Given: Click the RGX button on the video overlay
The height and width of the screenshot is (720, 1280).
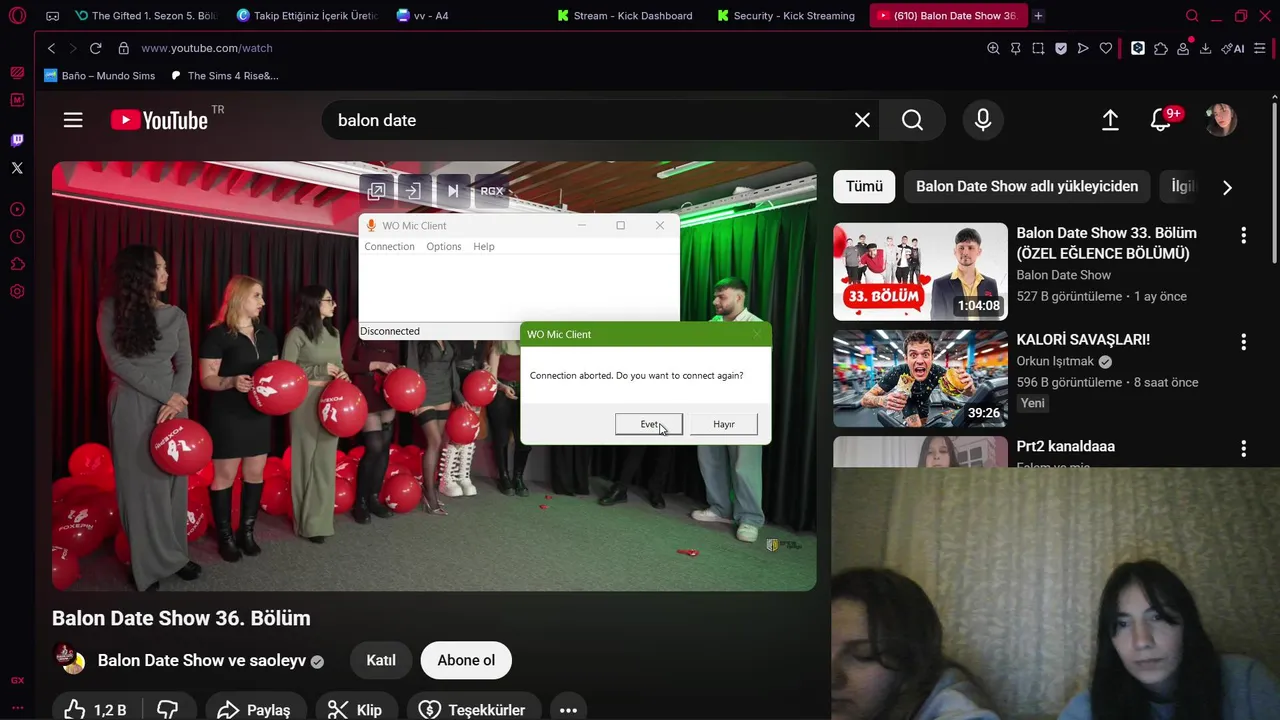Looking at the screenshot, I should 492,191.
